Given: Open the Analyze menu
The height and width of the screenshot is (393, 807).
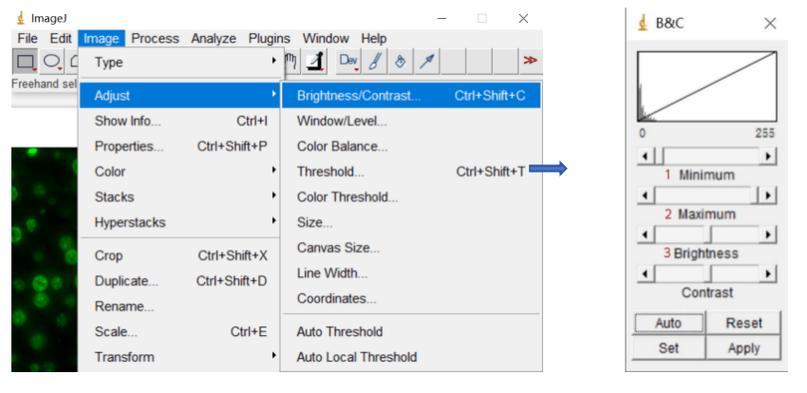Looking at the screenshot, I should (x=214, y=39).
